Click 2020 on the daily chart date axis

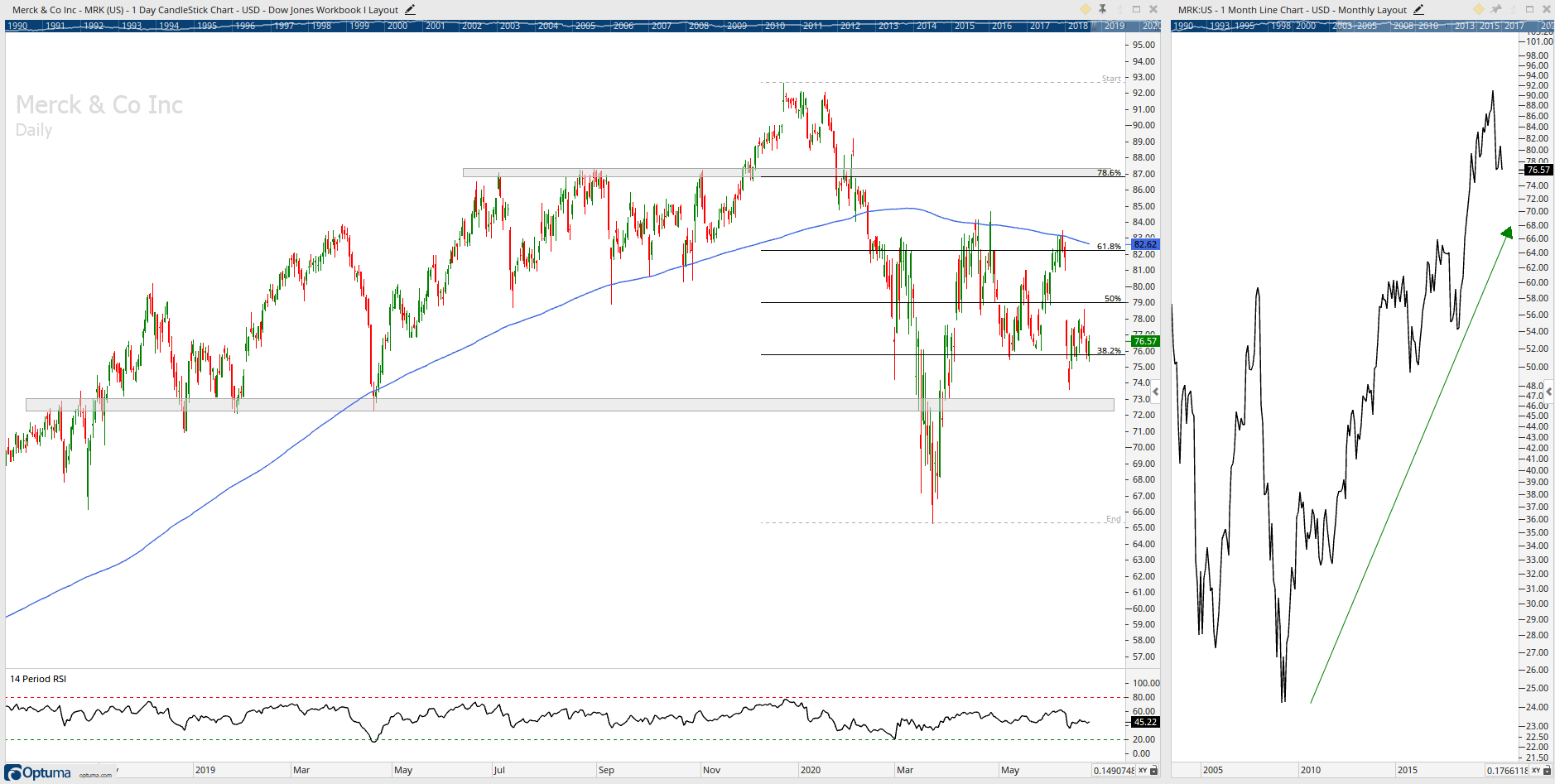811,770
